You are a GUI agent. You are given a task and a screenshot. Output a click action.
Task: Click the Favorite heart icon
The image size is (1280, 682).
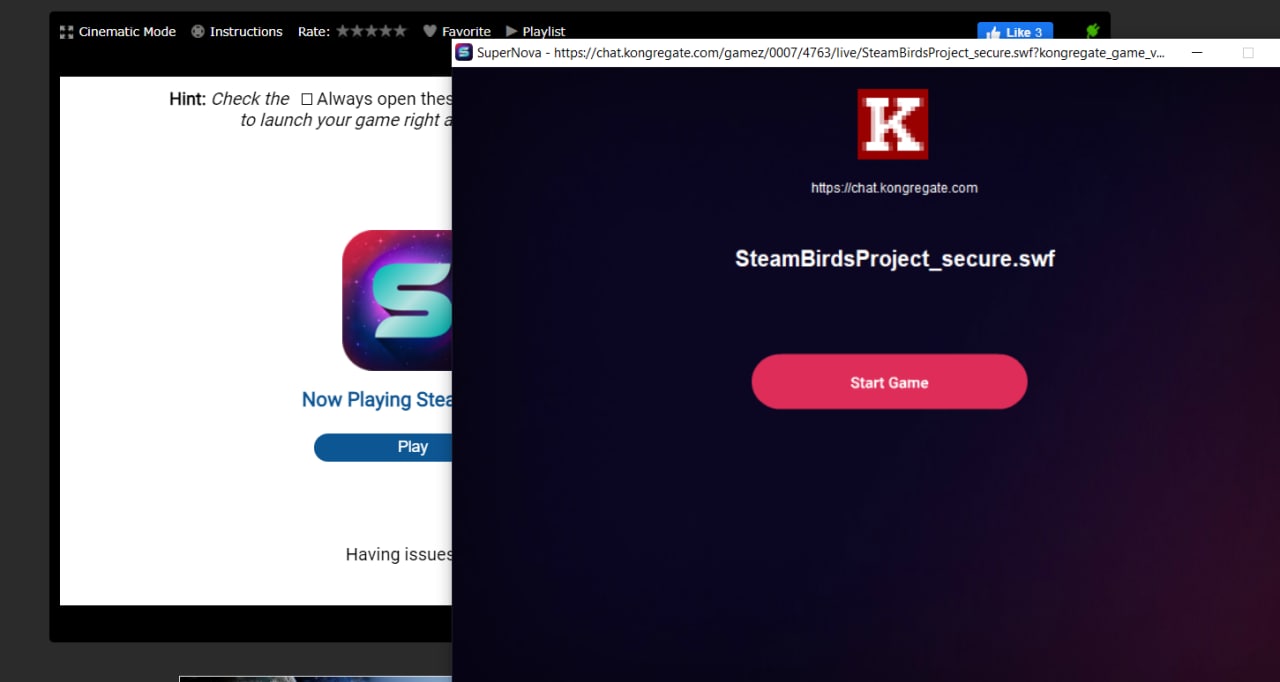coord(430,32)
